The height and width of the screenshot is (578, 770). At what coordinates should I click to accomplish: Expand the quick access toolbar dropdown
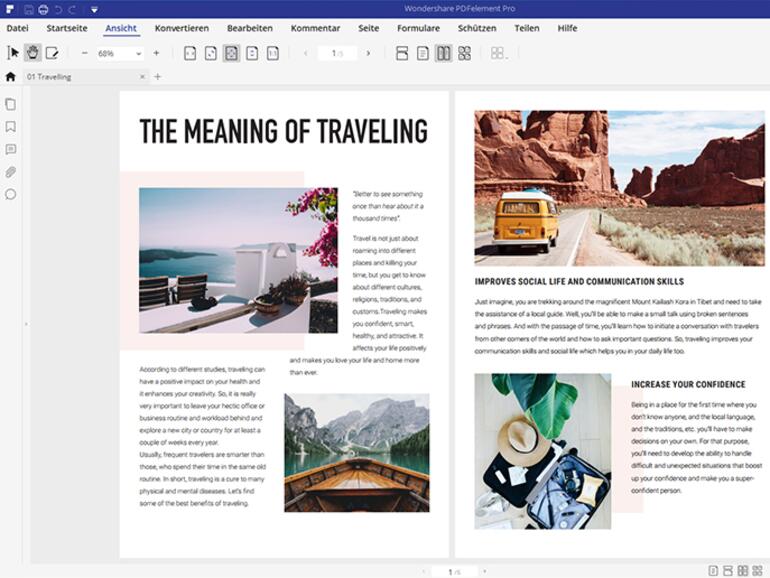(x=94, y=9)
